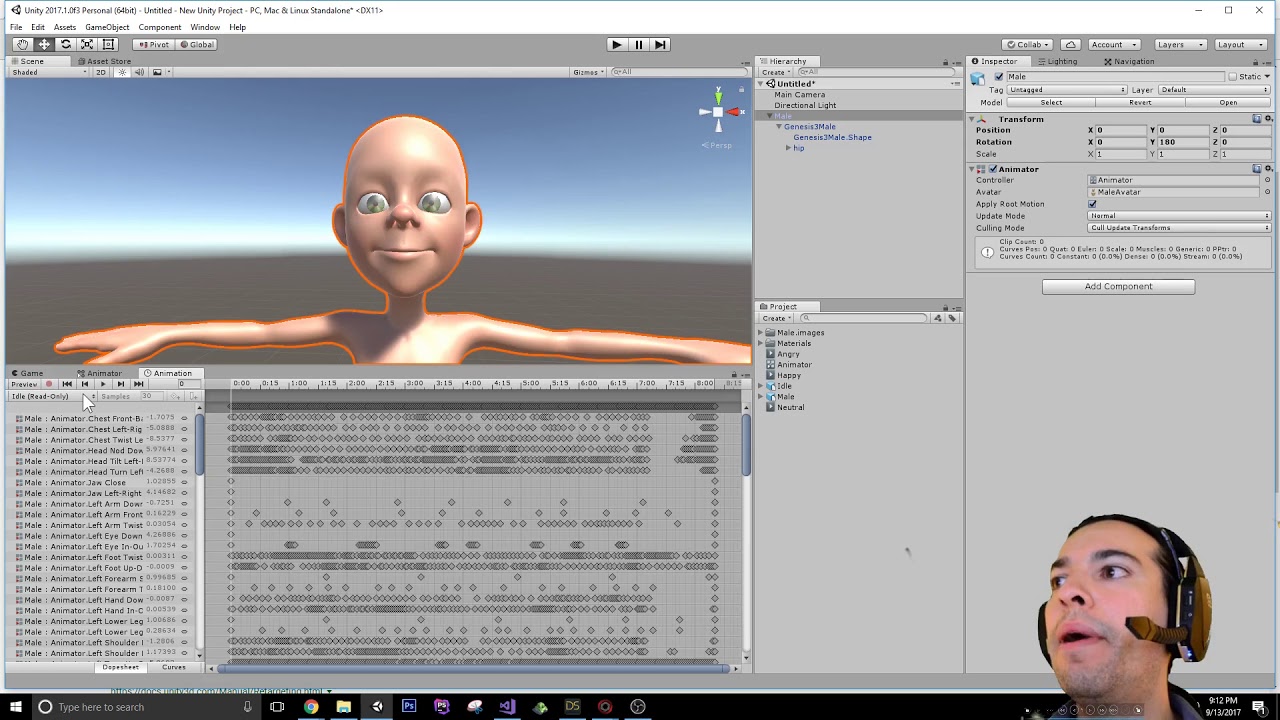Toggle scene audio speaker icon
This screenshot has width=1280, height=720.
[139, 72]
